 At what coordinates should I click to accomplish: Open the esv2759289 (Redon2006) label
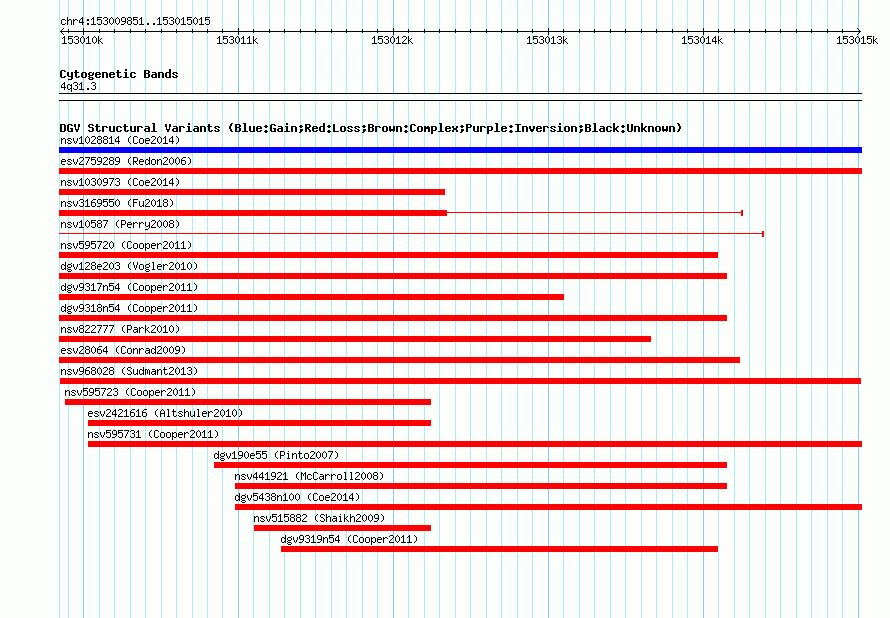click(126, 161)
